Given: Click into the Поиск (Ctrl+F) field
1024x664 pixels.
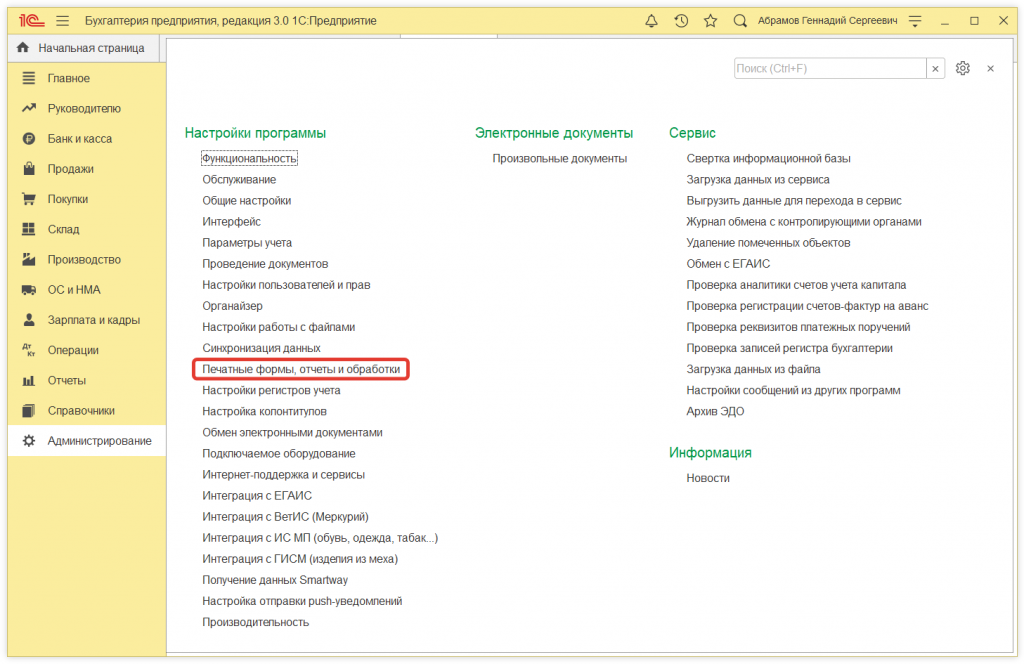Looking at the screenshot, I should [x=829, y=68].
